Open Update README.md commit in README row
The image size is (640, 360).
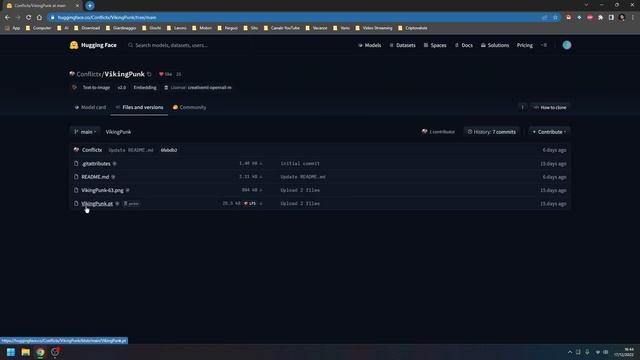pyautogui.click(x=303, y=177)
